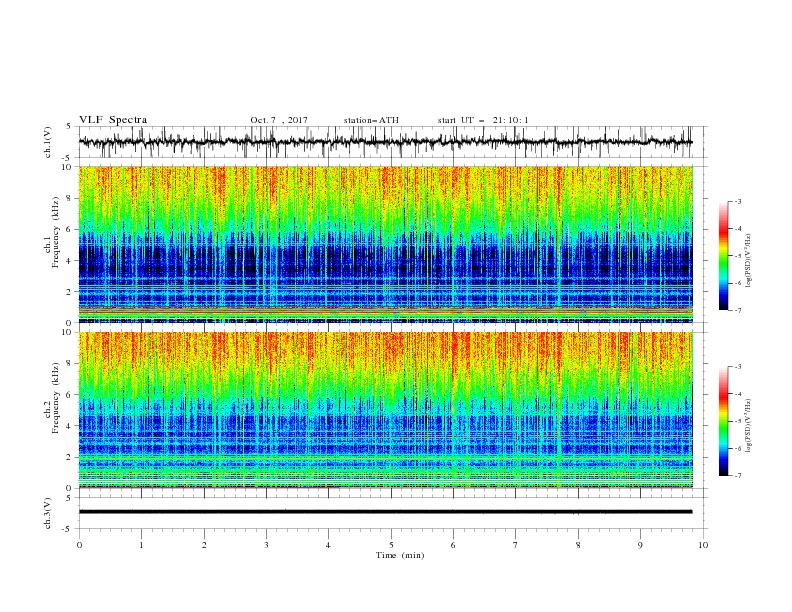Click the "-4" tick on ch.2 colorbar
The width and height of the screenshot is (792, 612).
737,394
